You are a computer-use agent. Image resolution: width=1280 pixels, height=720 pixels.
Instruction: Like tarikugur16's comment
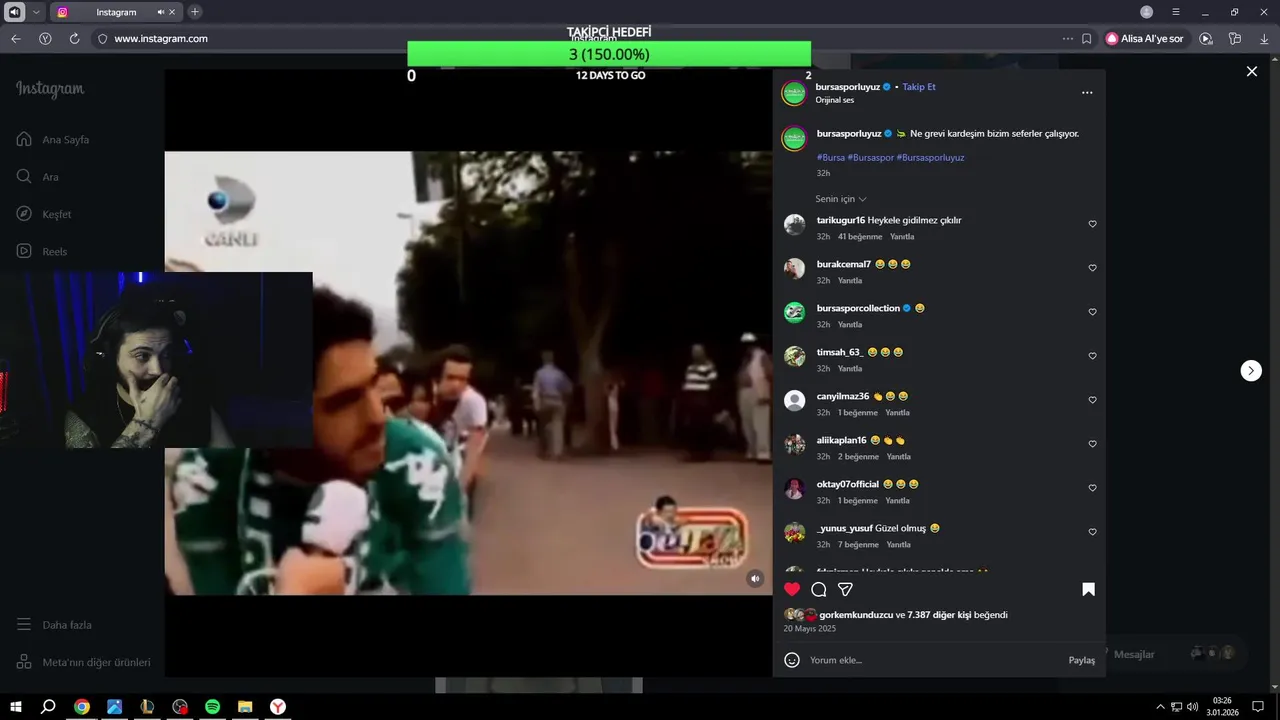(1092, 224)
